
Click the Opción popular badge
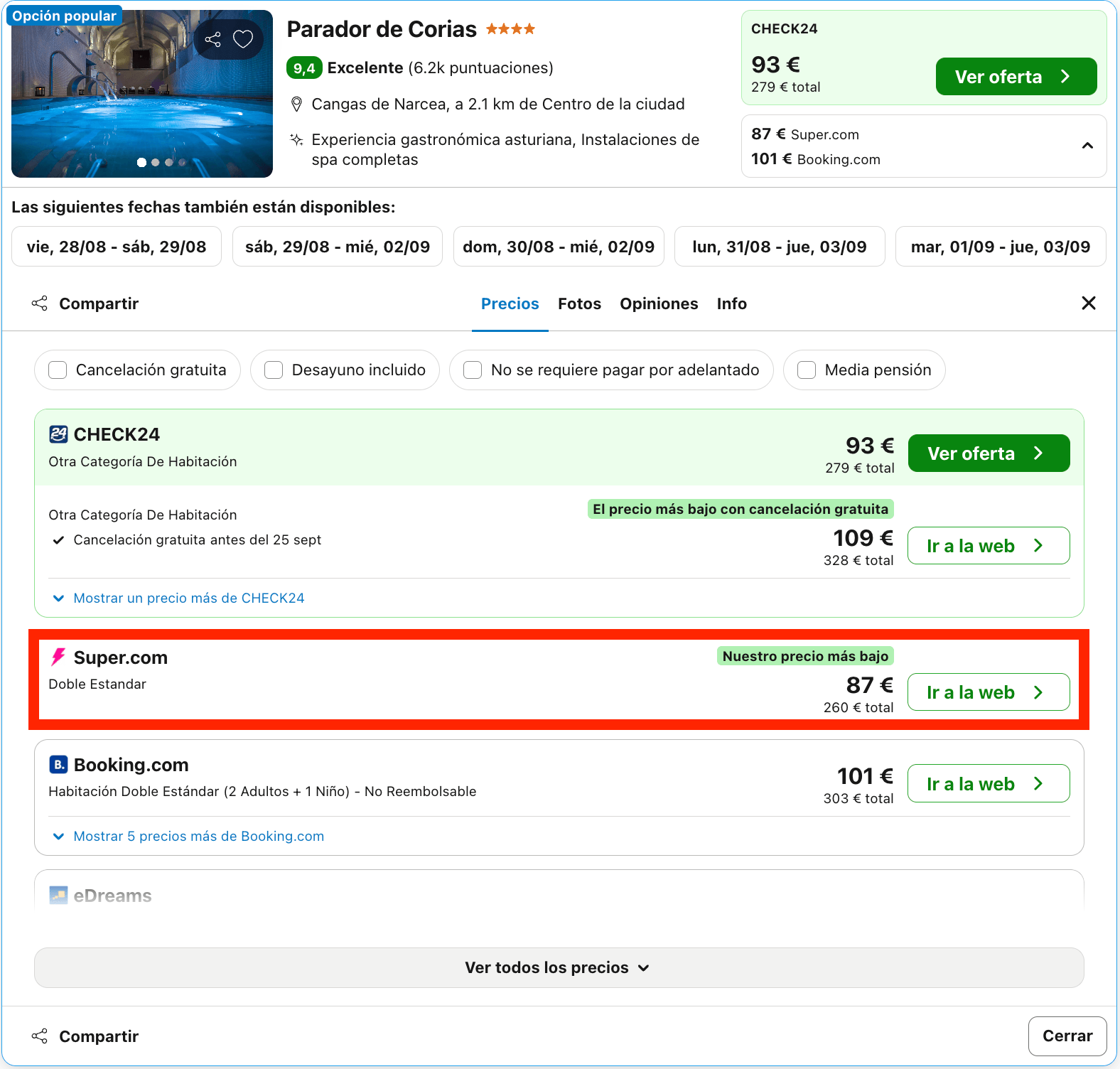point(64,16)
